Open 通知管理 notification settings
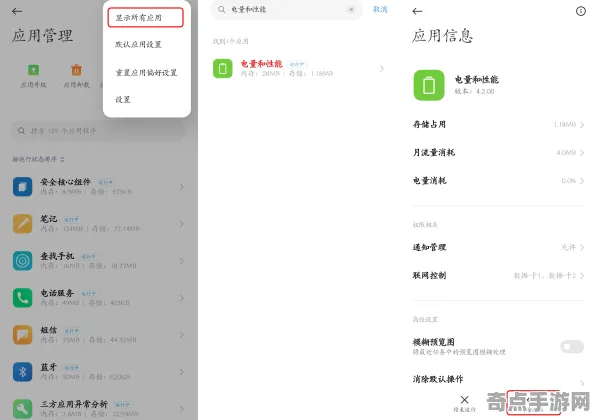This screenshot has height=420, width=596. coord(498,247)
